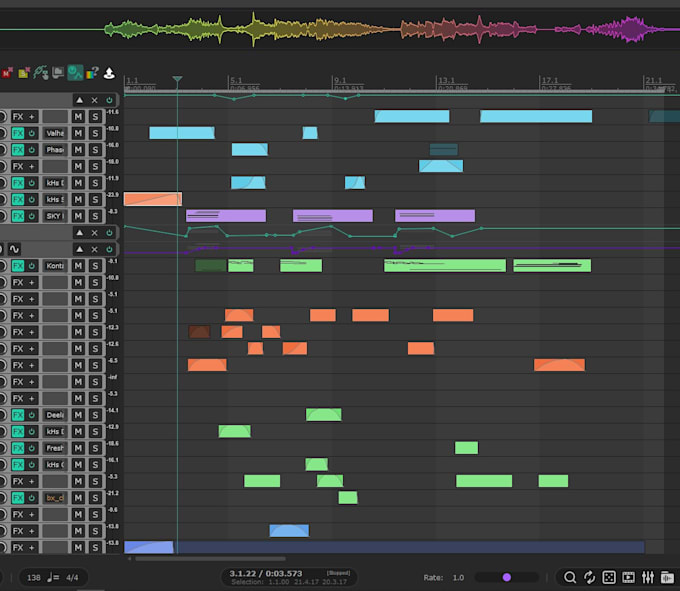Viewport: 680px width, 591px height.
Task: Click the circular sync arrows icon
Action: (589, 577)
